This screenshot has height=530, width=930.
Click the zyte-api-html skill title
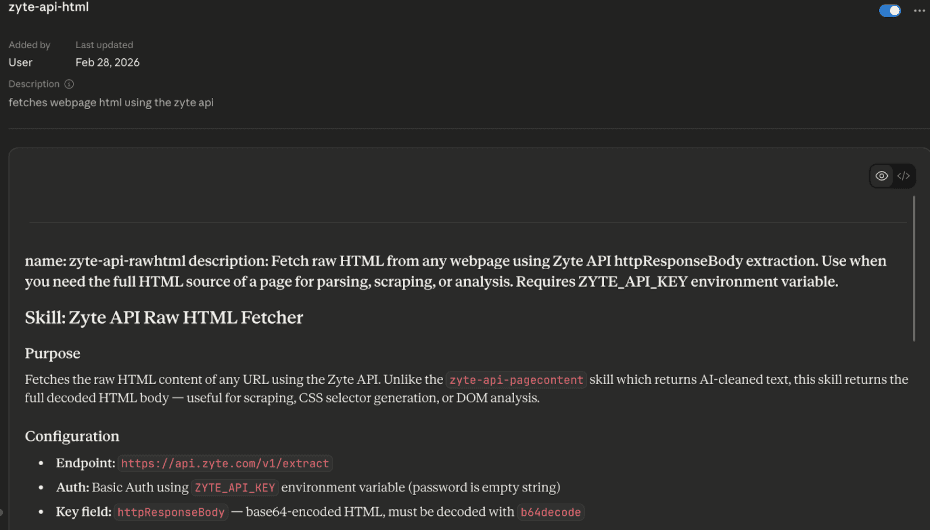click(47, 8)
